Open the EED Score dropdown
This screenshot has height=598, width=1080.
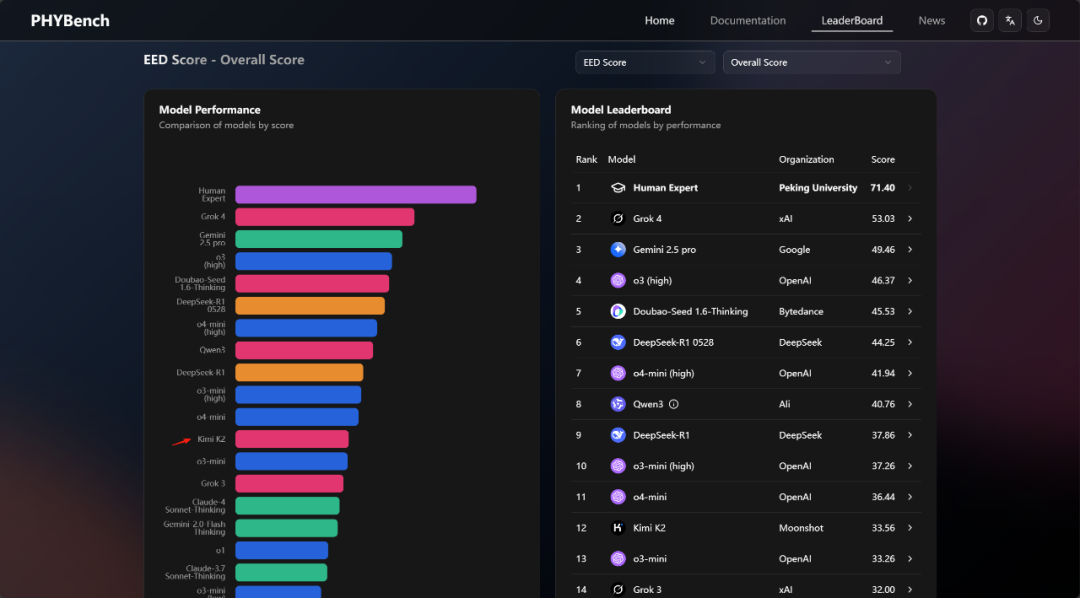(x=645, y=63)
